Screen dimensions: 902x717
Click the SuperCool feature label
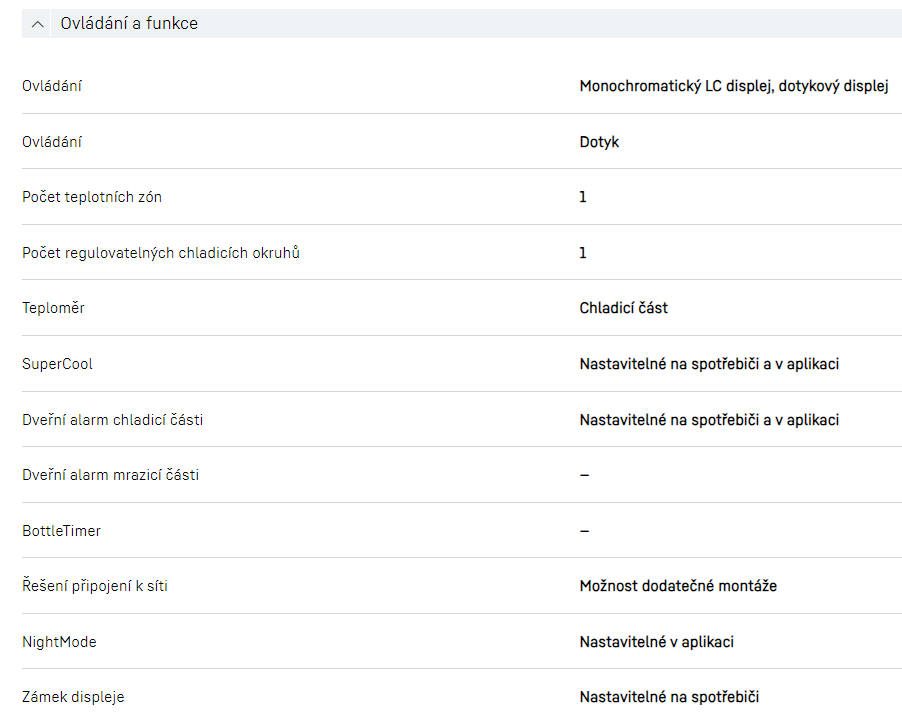tap(57, 364)
